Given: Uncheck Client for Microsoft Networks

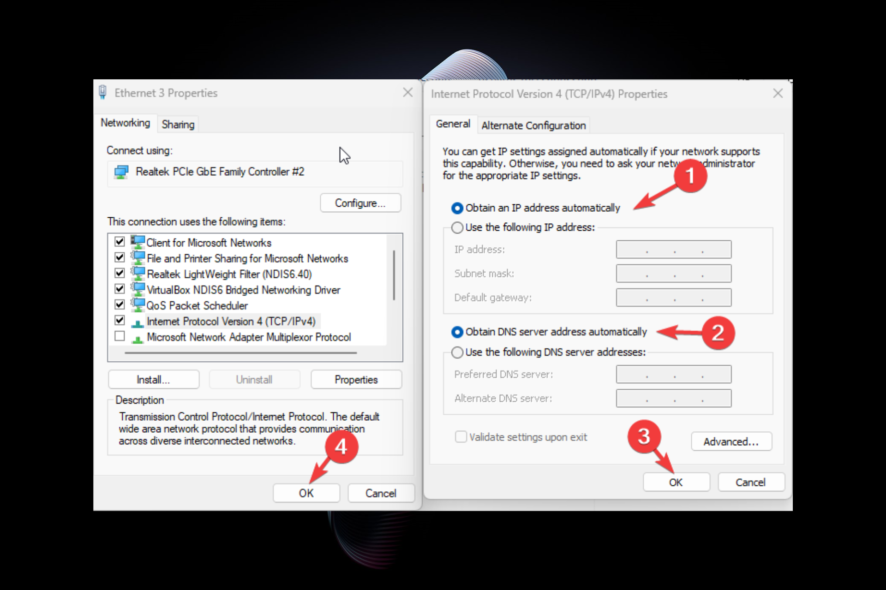Looking at the screenshot, I should [119, 241].
